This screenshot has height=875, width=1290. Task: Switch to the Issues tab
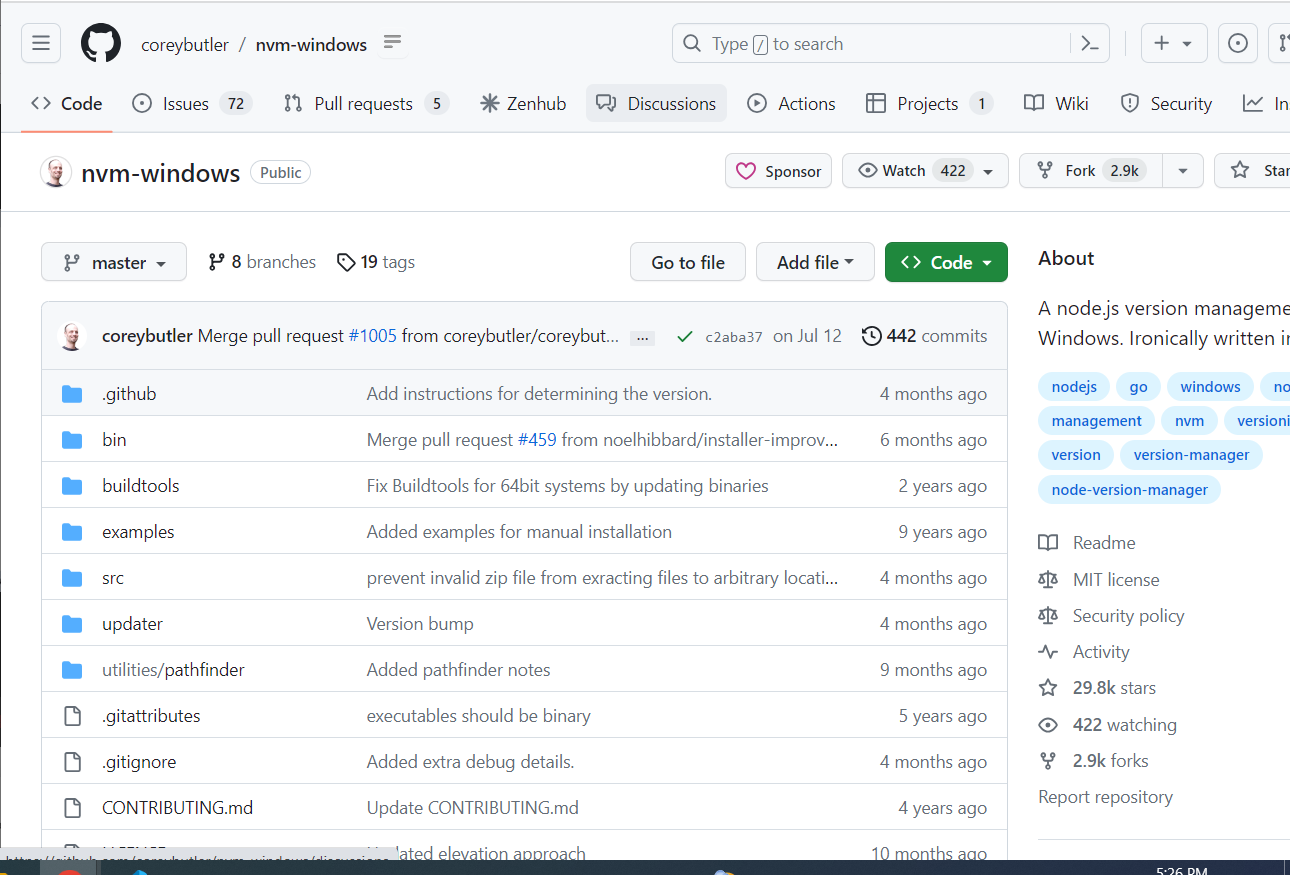click(x=191, y=103)
